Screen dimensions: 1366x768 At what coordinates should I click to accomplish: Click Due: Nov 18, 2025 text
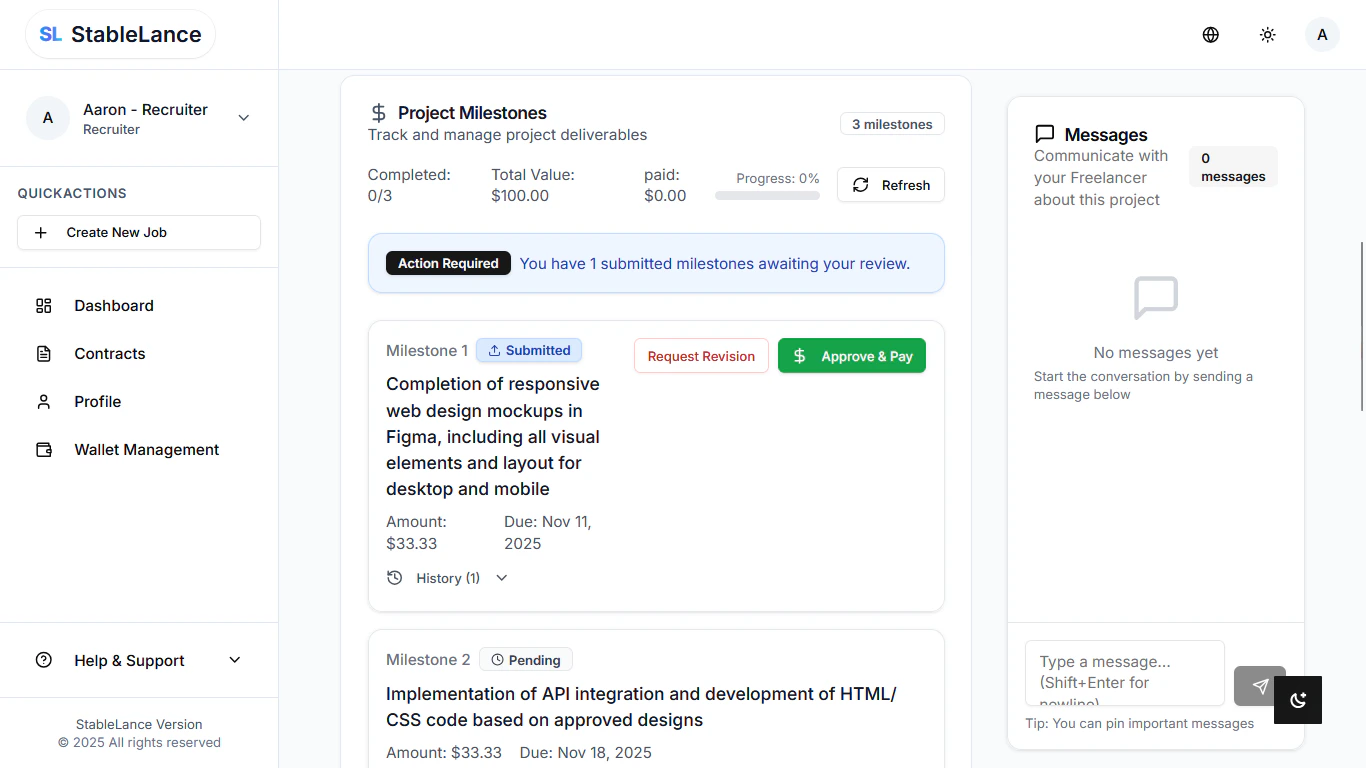point(586,752)
